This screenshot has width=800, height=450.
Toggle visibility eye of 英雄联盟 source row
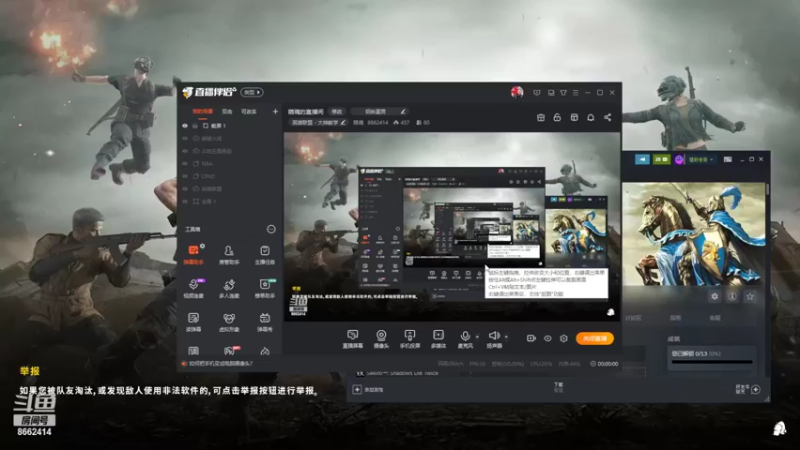coord(185,189)
